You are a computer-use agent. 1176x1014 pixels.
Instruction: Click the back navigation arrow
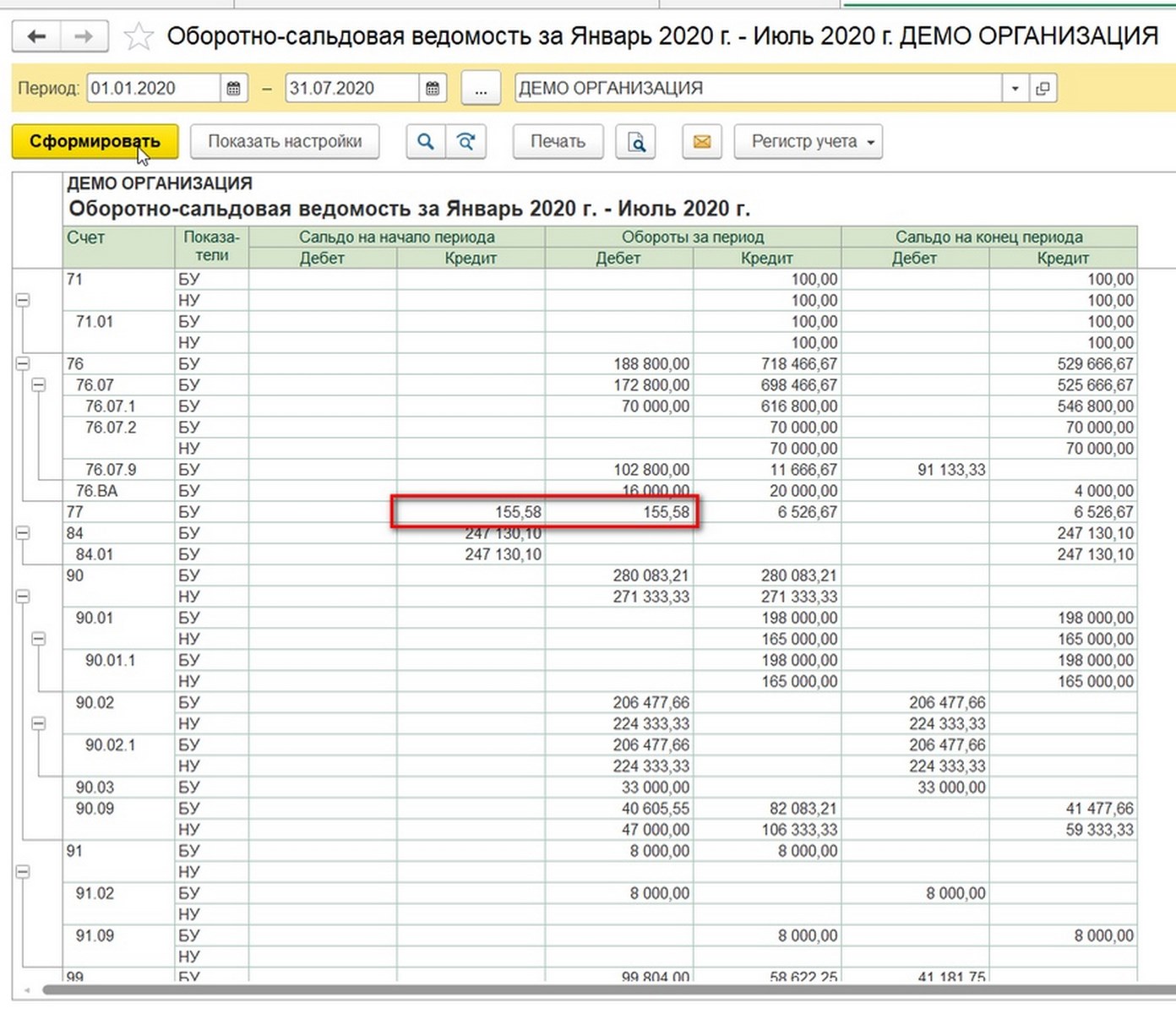pyautogui.click(x=37, y=36)
